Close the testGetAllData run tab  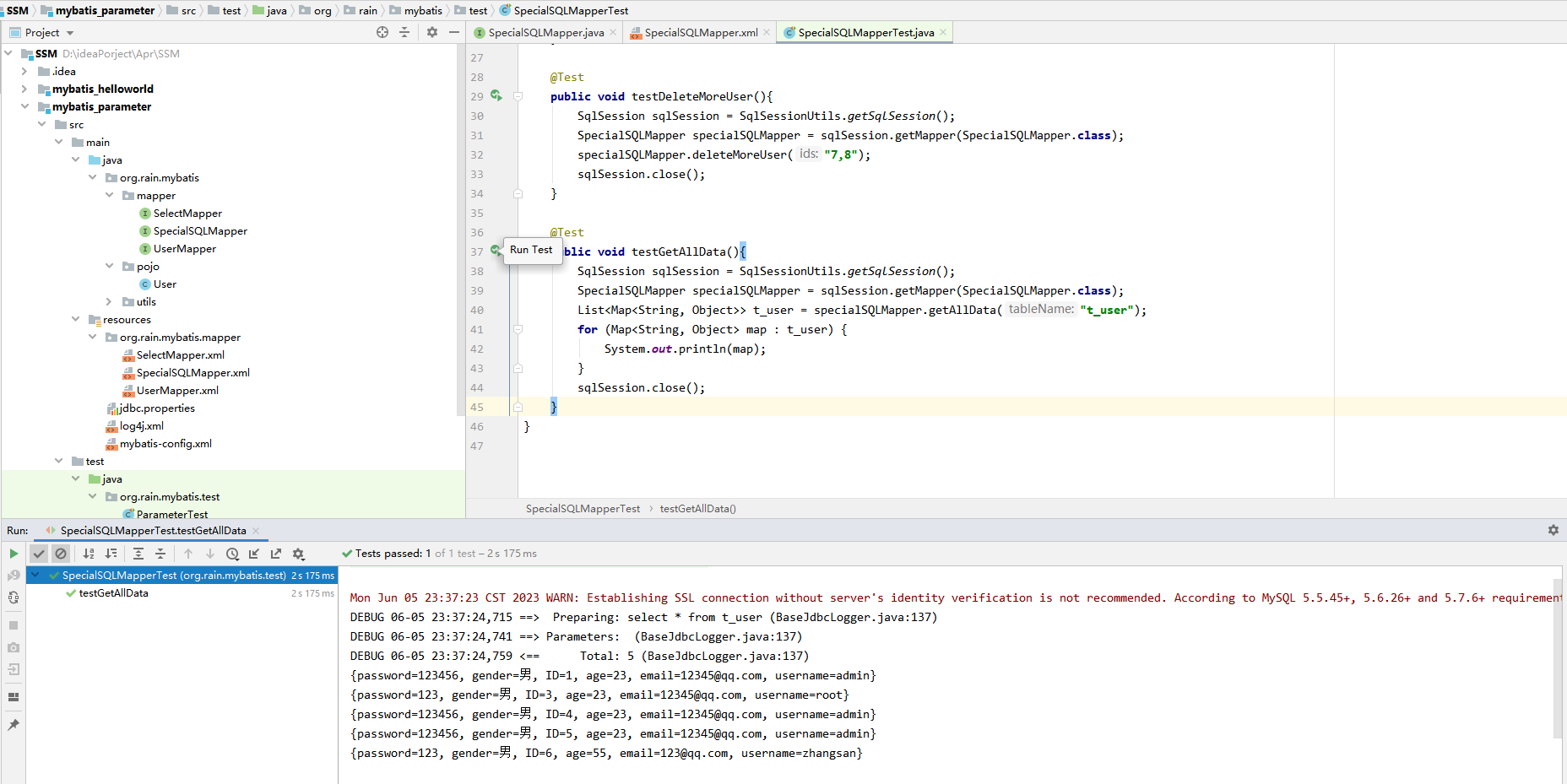click(256, 531)
